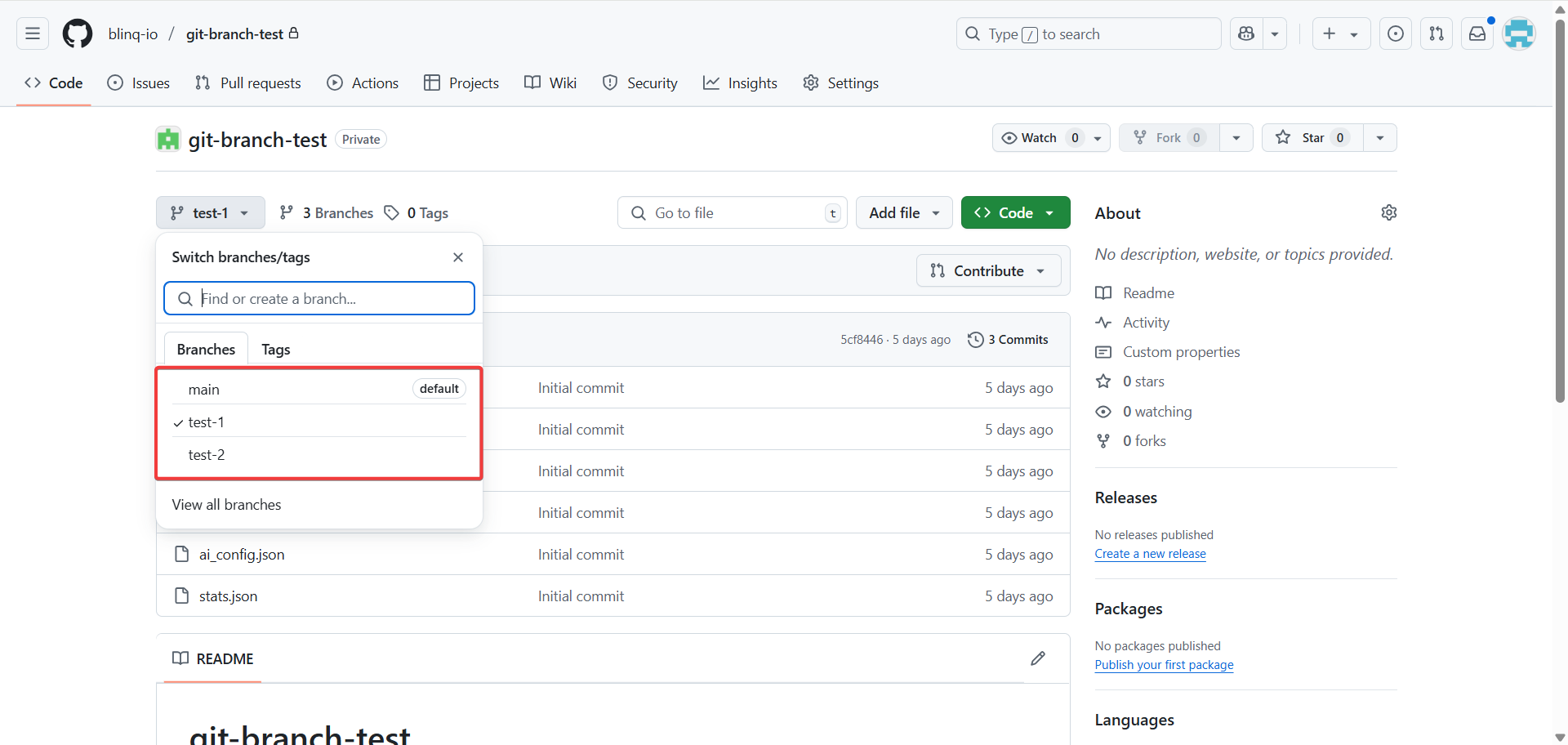The height and width of the screenshot is (745, 1568).
Task: Select the main branch
Action: (204, 390)
